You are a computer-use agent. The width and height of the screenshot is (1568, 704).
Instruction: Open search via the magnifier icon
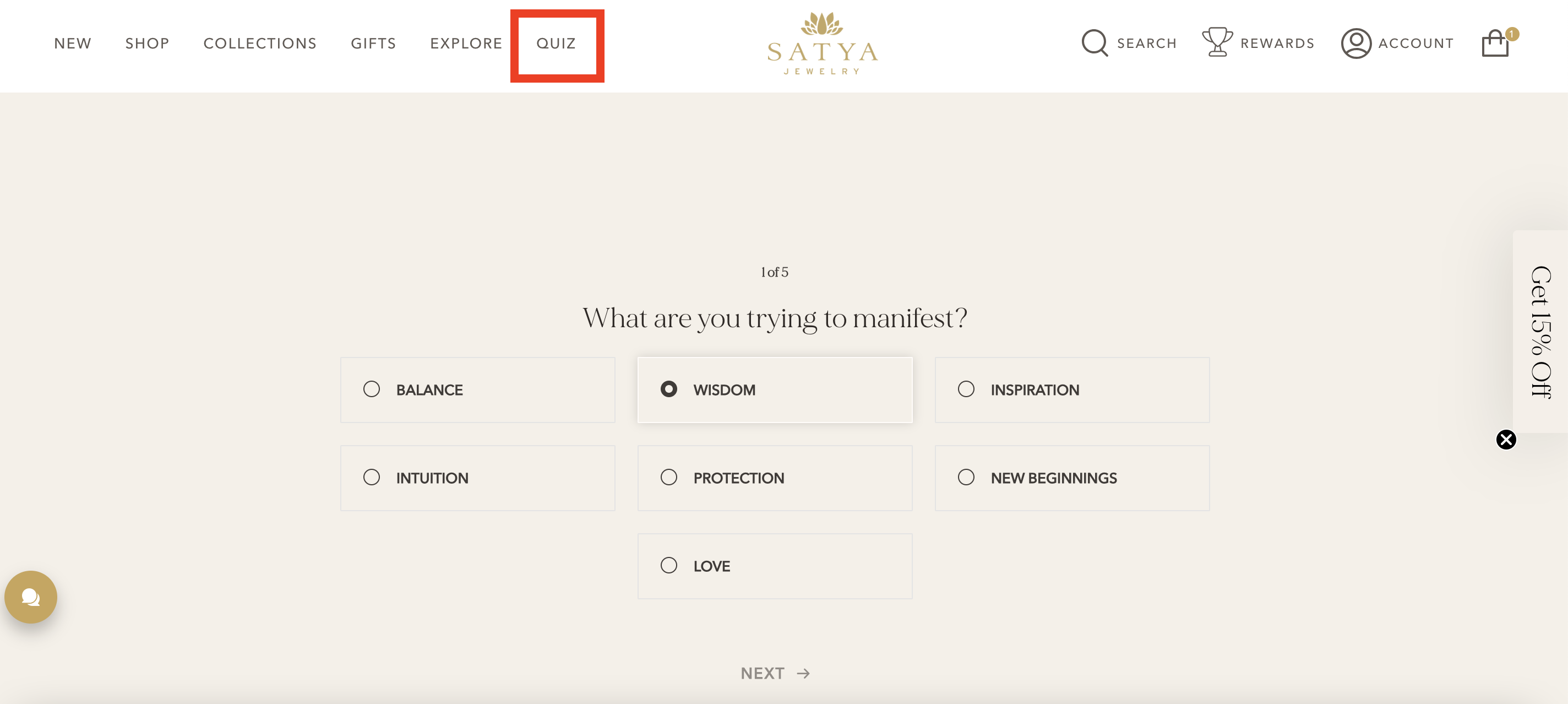coord(1095,43)
